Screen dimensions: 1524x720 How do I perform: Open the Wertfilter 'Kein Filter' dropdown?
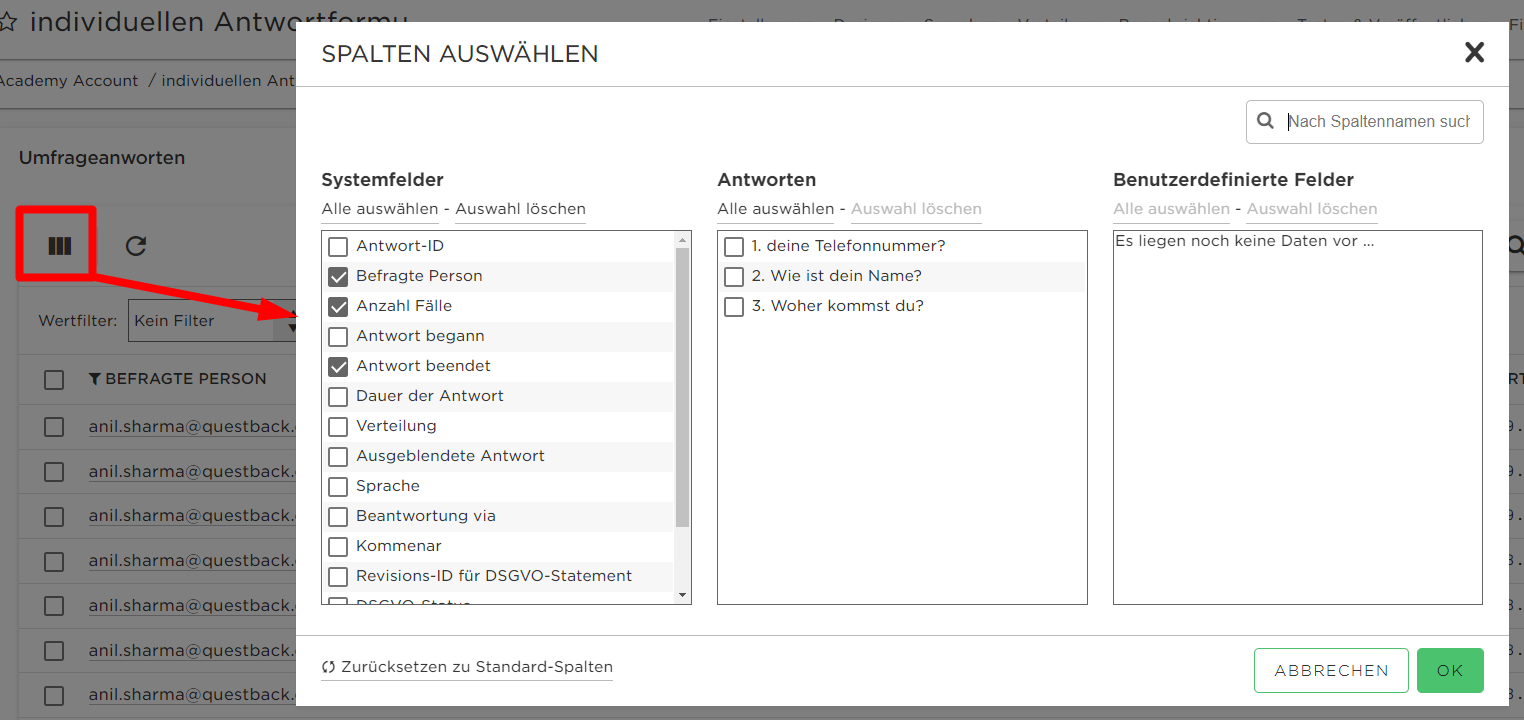[x=213, y=321]
